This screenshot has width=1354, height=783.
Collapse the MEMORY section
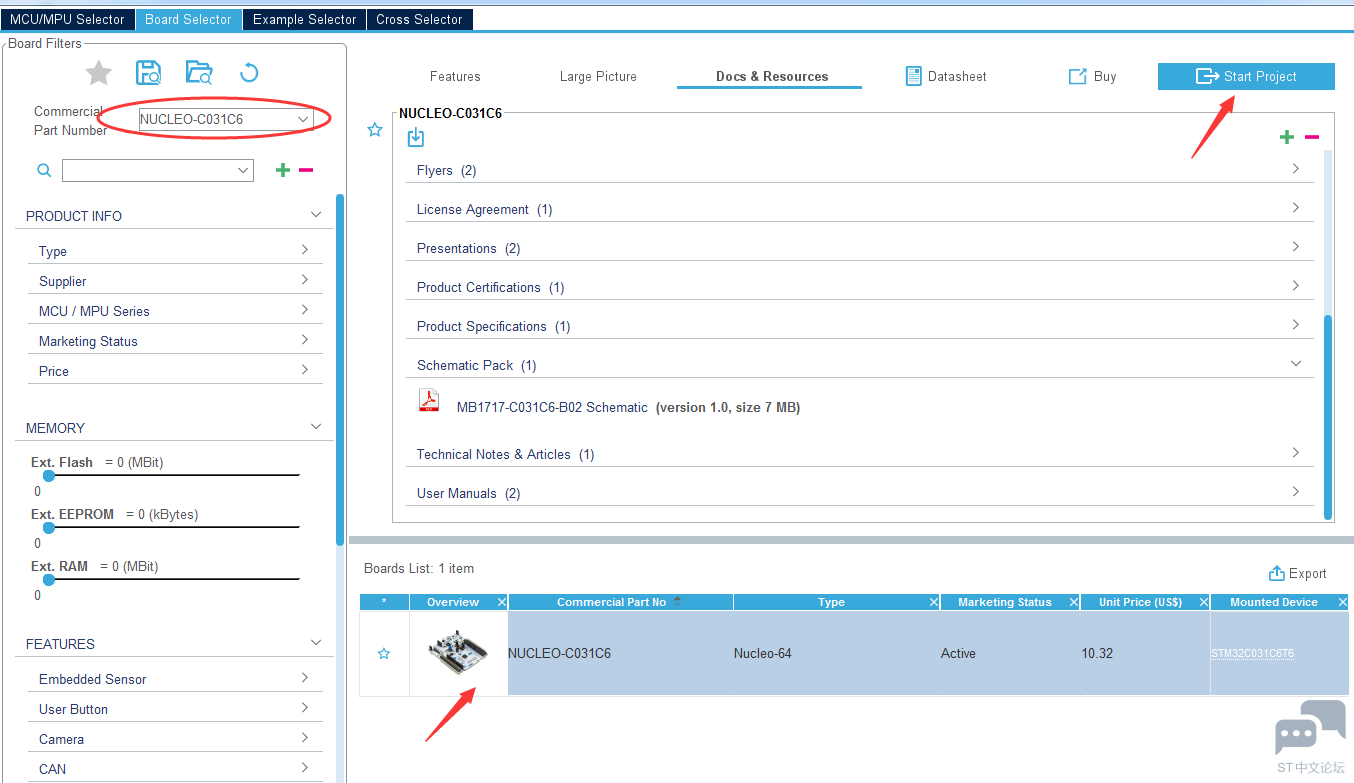coord(316,427)
